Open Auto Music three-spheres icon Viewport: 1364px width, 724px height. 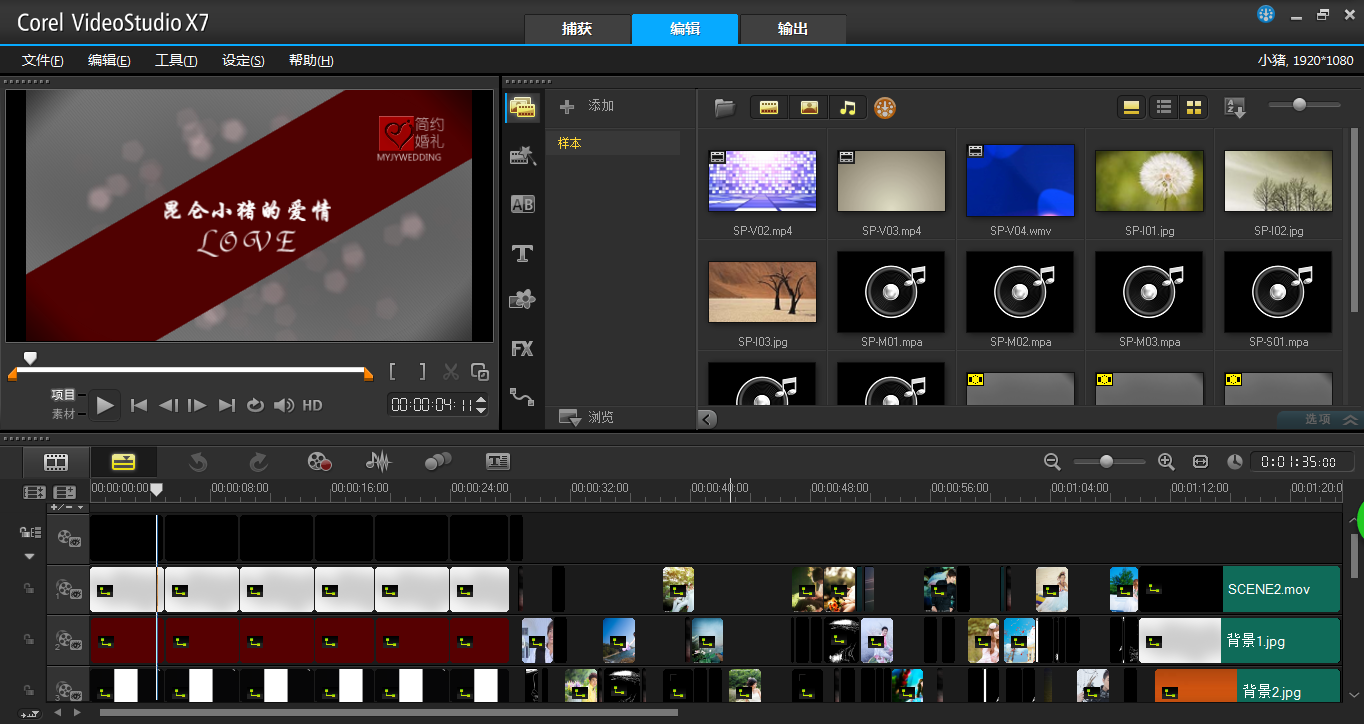(x=438, y=461)
